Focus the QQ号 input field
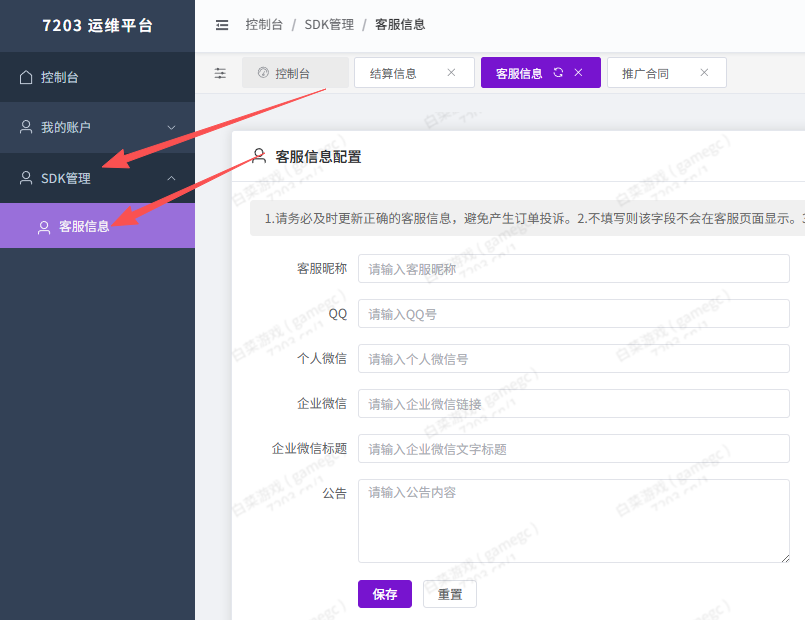This screenshot has height=620, width=805. pyautogui.click(x=573, y=314)
